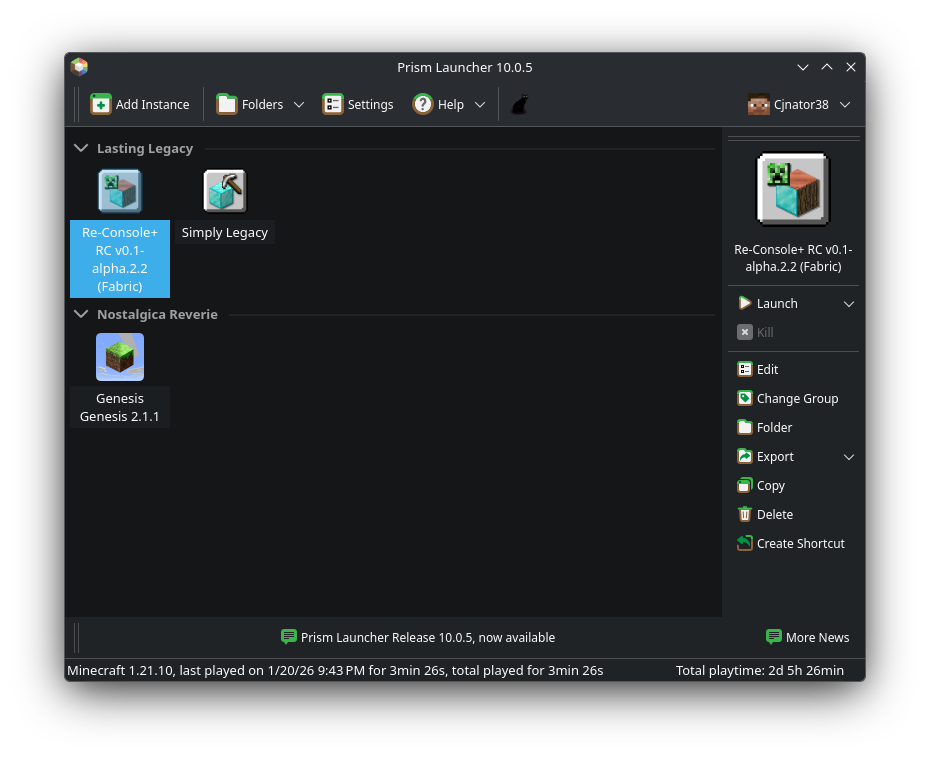Viewport: 930px width, 758px height.
Task: Click the cat mascot toolbar icon
Action: pos(518,103)
